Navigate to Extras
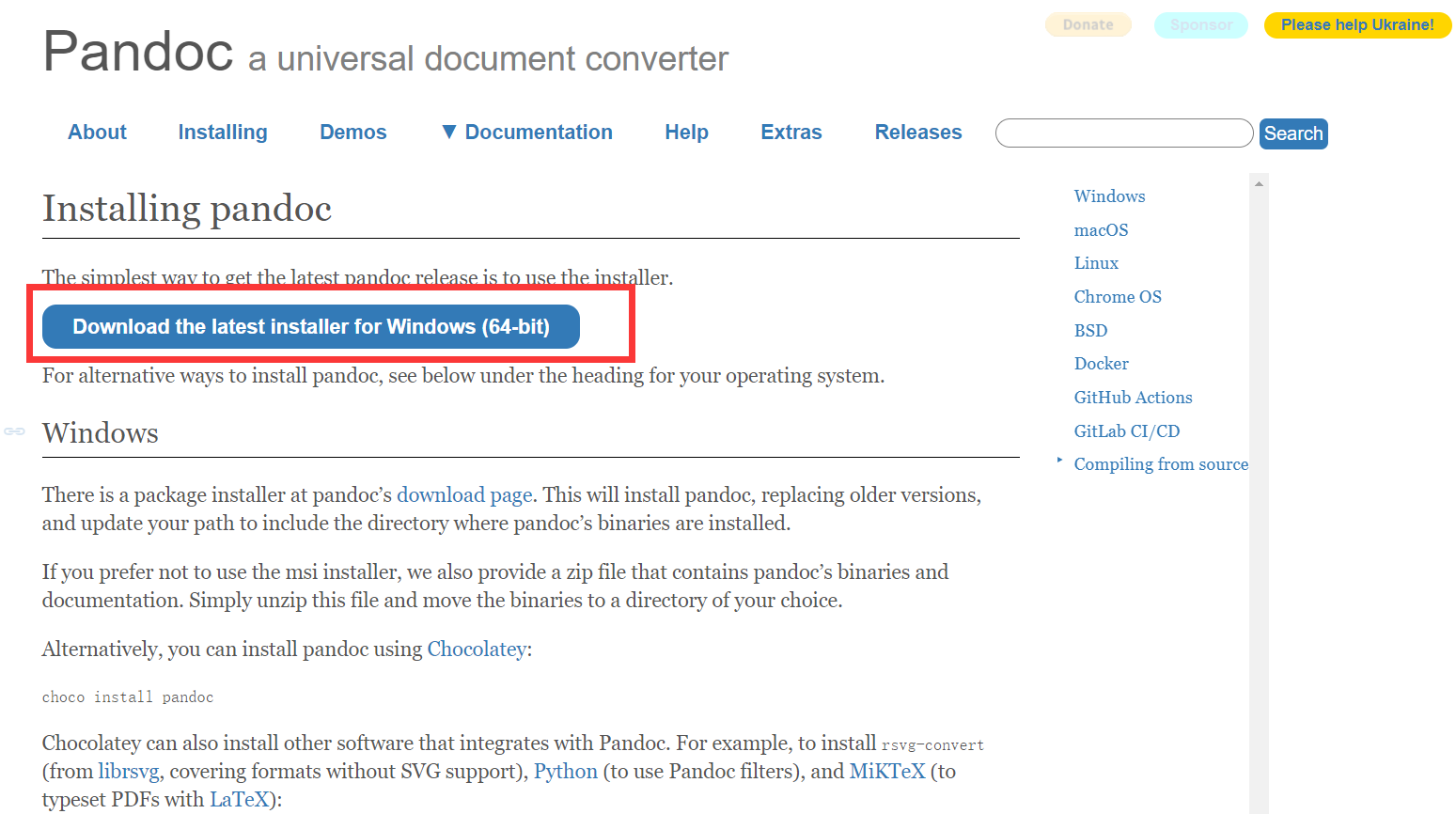The width and height of the screenshot is (1456, 814). click(791, 133)
